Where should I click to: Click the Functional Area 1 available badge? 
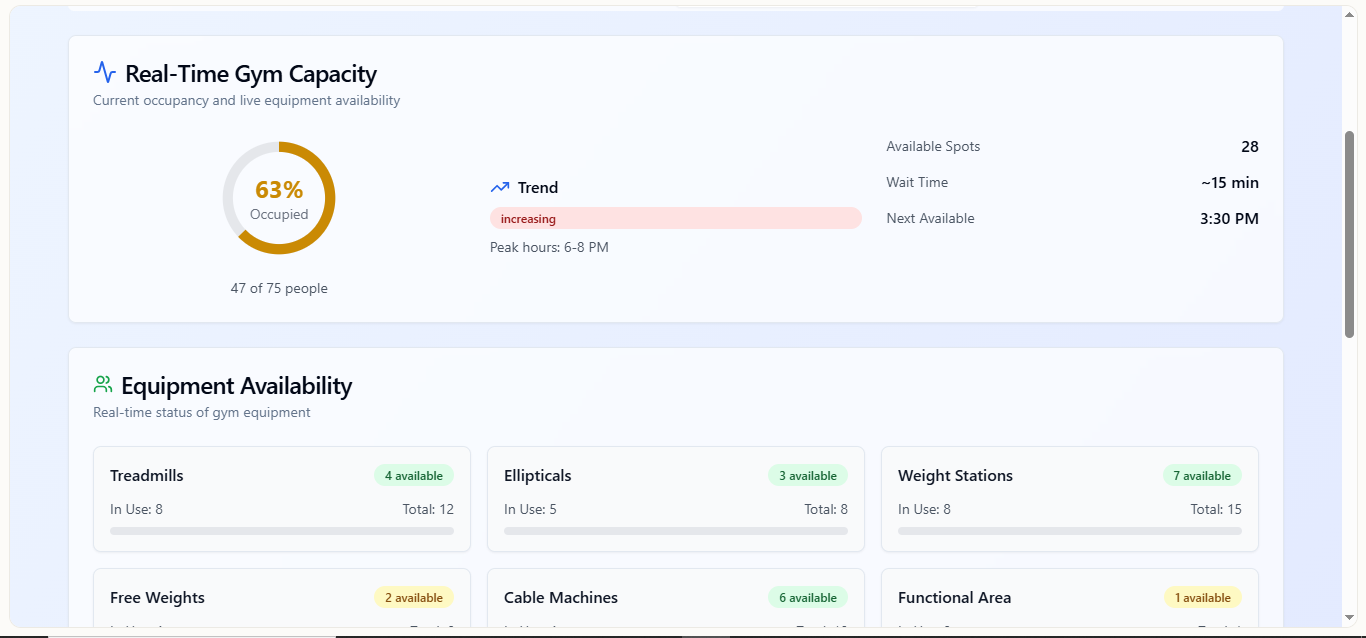[1202, 598]
